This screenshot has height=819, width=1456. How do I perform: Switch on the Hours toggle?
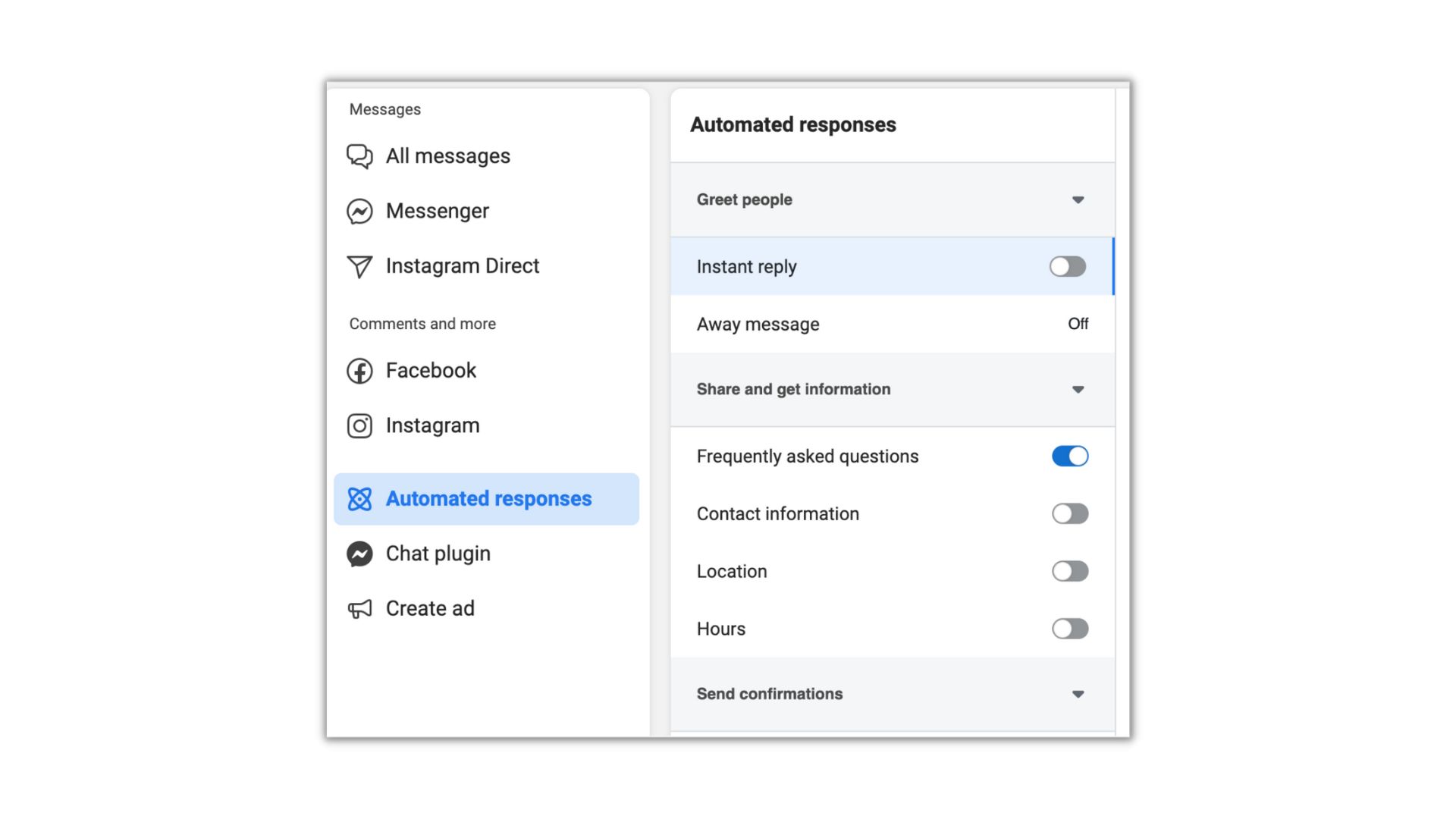coord(1069,629)
